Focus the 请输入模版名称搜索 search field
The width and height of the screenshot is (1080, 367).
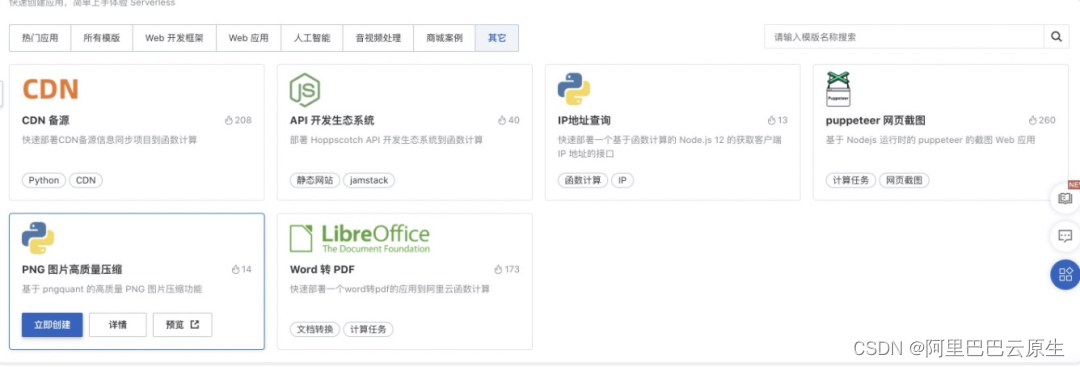(904, 36)
